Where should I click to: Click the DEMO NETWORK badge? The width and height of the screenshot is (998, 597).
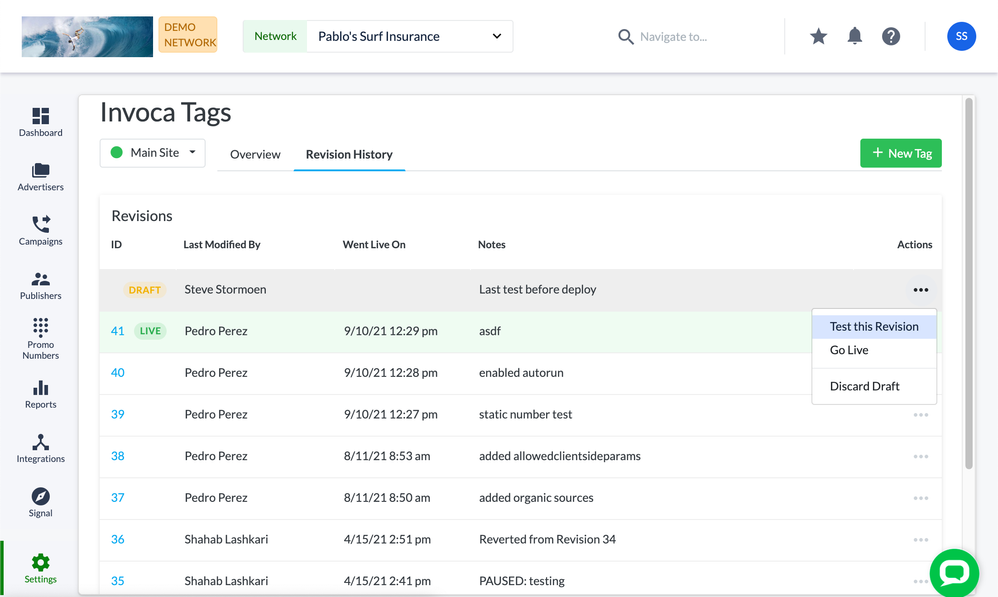click(188, 34)
